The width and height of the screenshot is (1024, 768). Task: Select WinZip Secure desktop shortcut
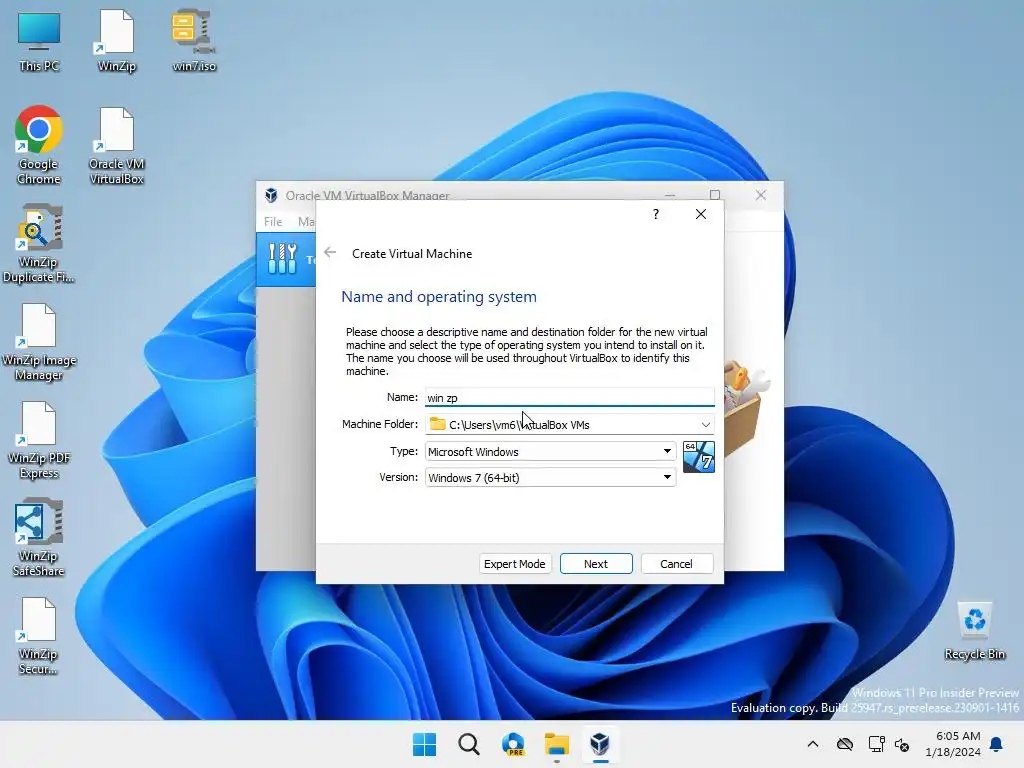tap(39, 635)
